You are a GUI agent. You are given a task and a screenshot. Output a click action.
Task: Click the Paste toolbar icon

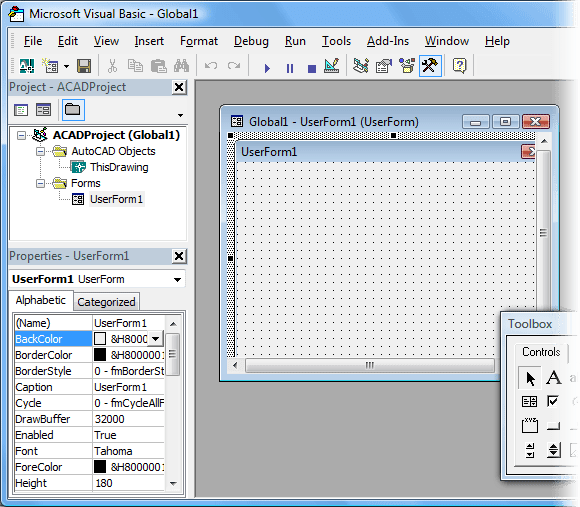[159, 66]
